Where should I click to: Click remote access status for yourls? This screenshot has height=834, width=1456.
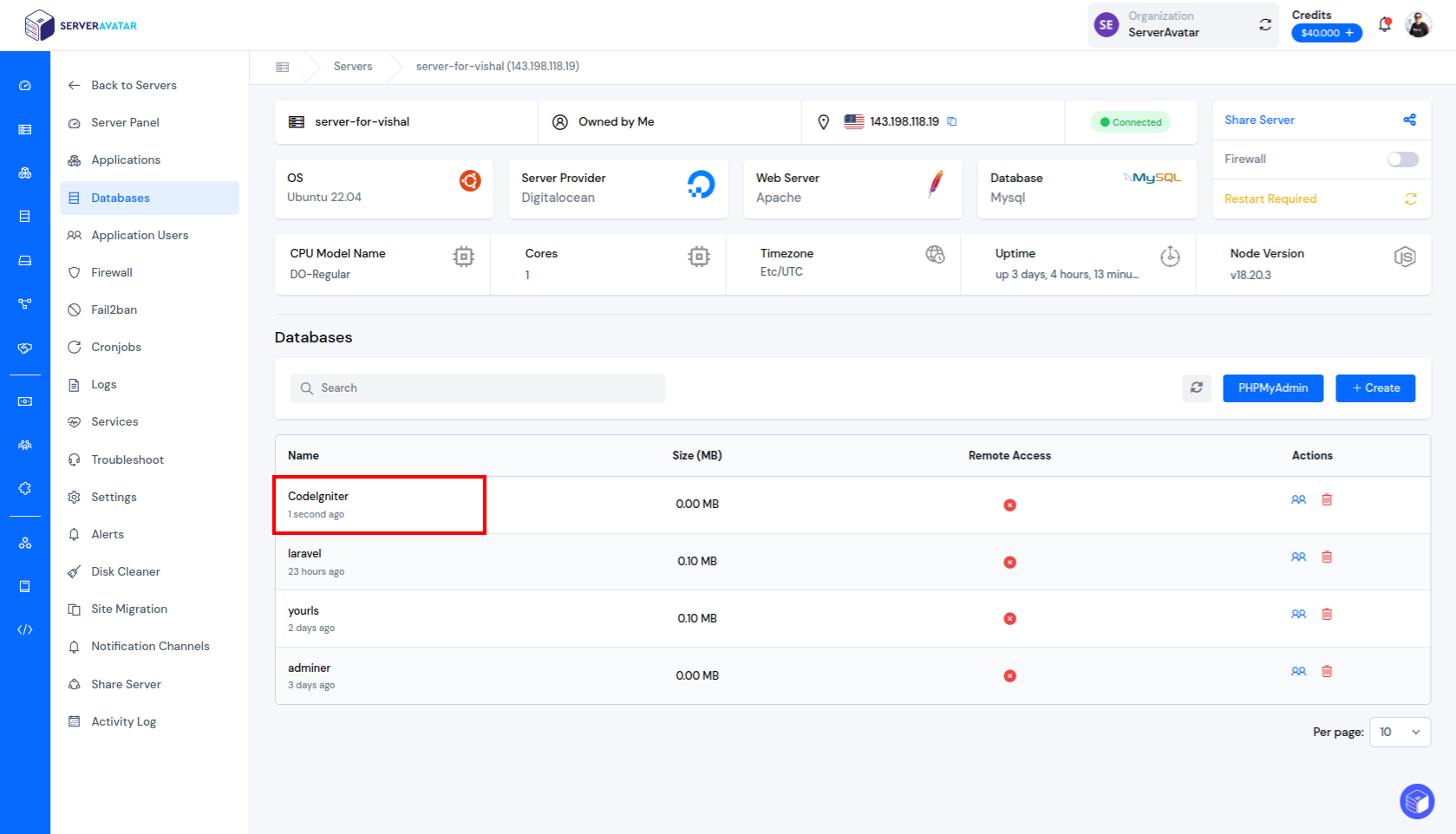1009,619
